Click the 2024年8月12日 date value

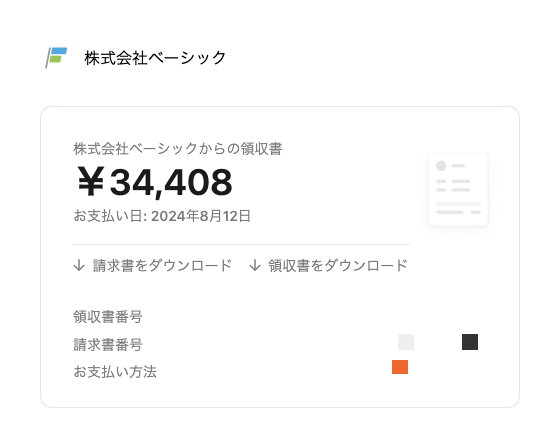[201, 216]
